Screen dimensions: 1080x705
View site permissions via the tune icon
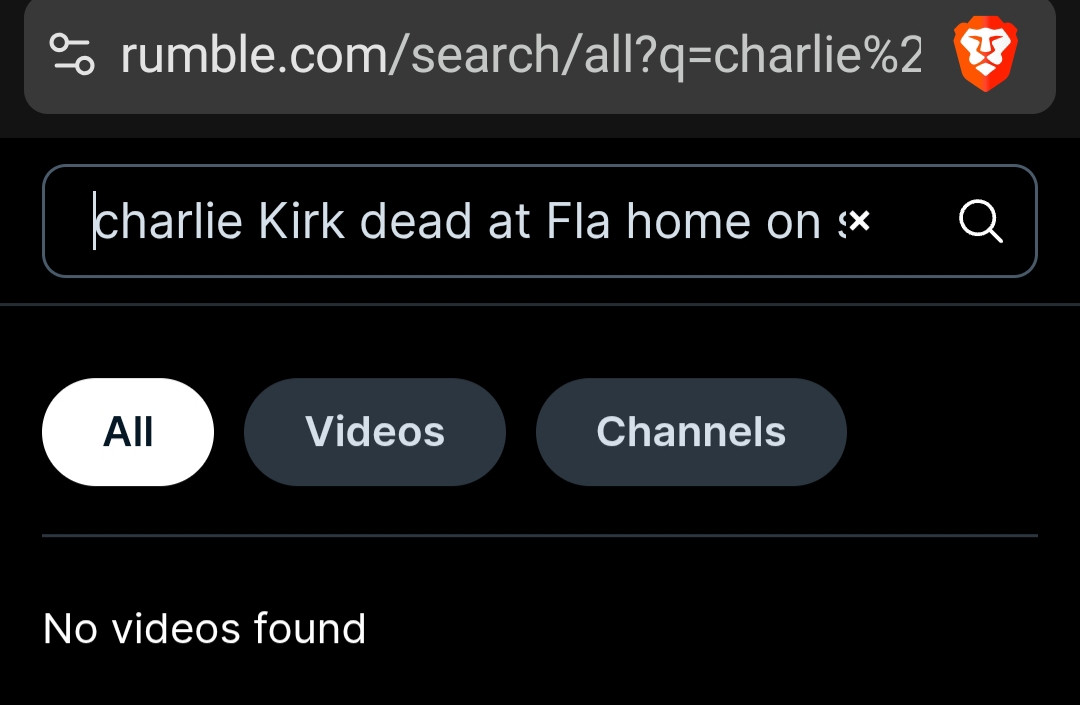pos(72,56)
